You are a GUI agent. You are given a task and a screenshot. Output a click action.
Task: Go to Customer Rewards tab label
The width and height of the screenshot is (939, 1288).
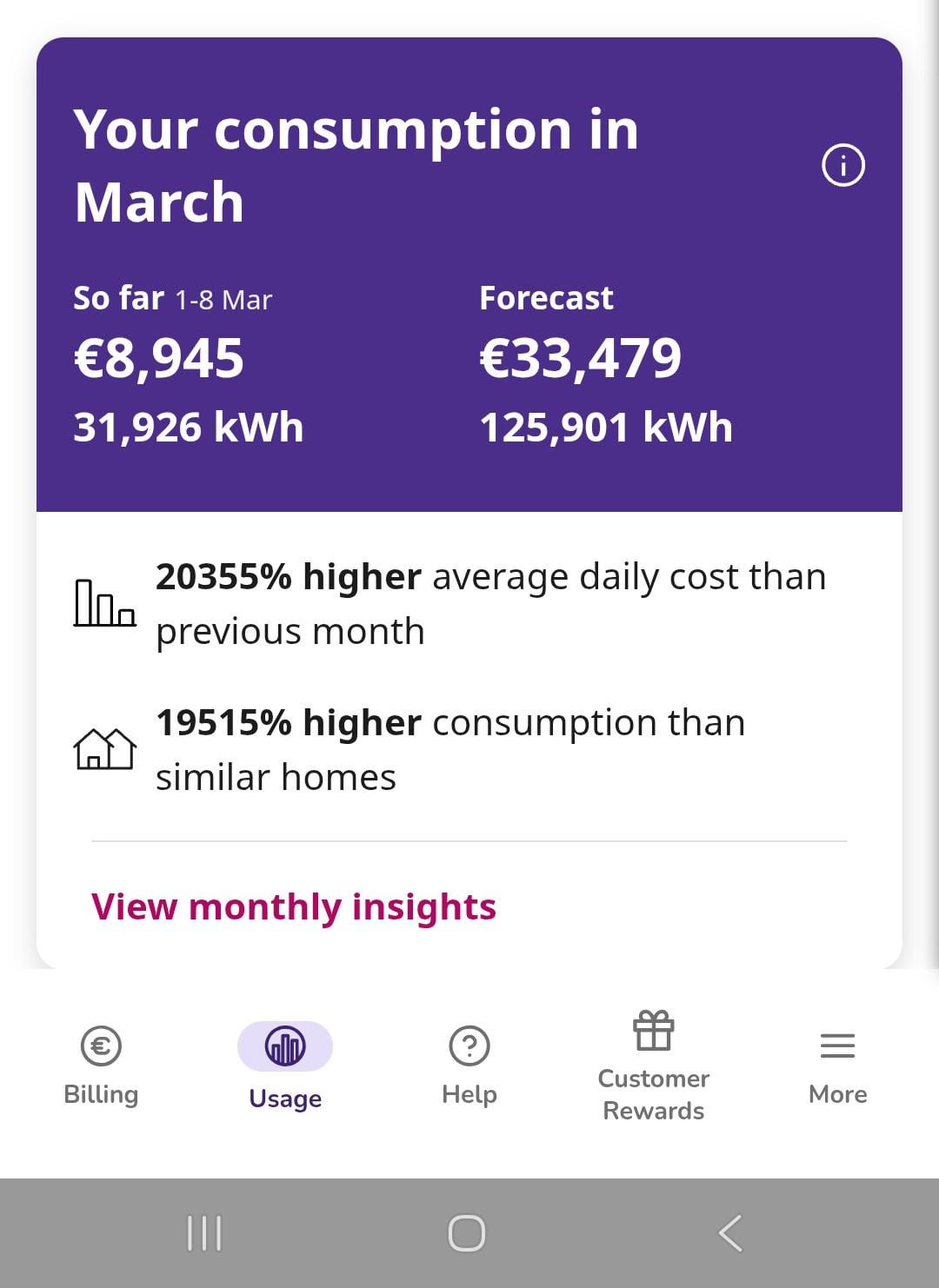coord(653,1094)
